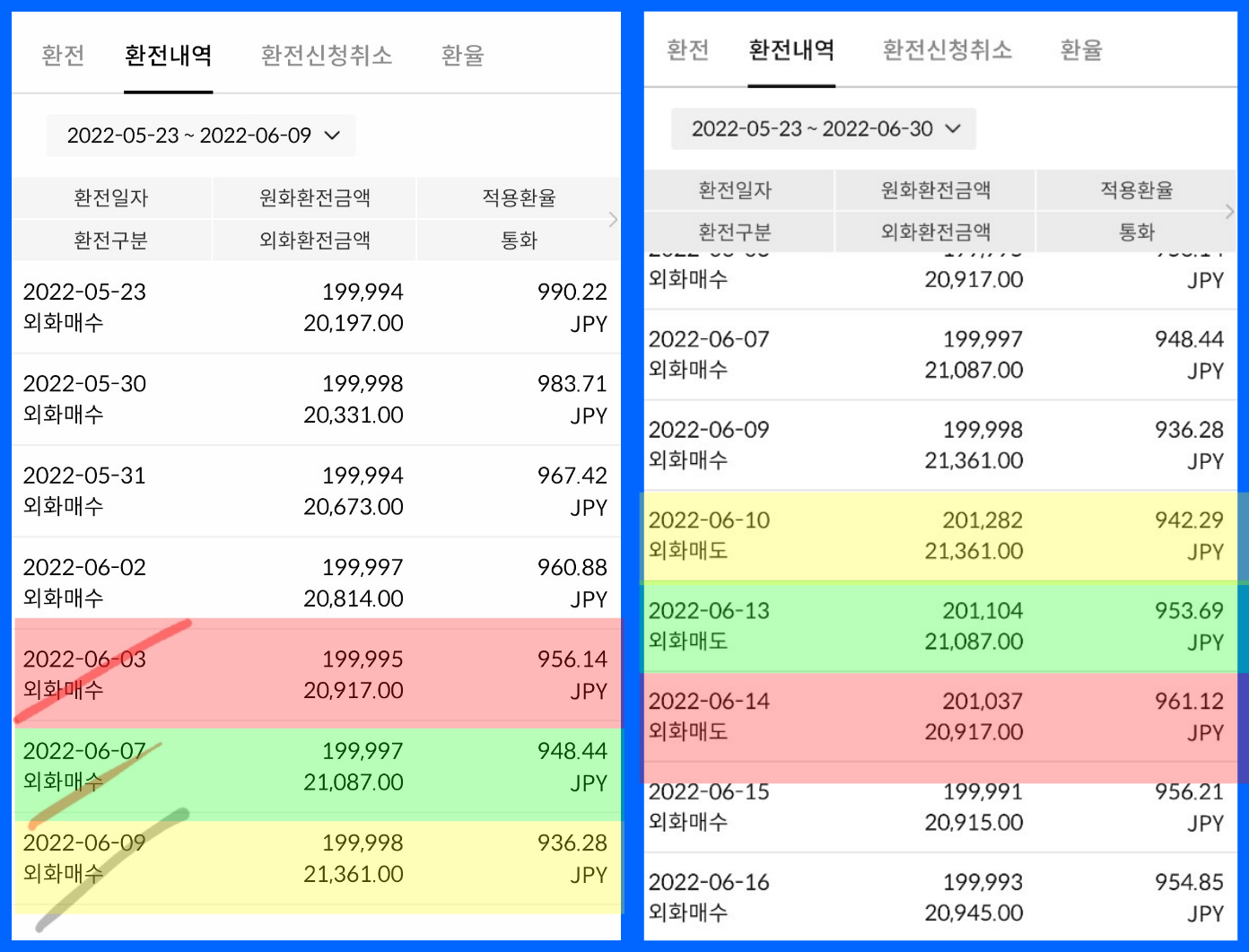Image resolution: width=1249 pixels, height=952 pixels.
Task: Open the 환전신청취소 tab in left panel
Action: tap(325, 55)
